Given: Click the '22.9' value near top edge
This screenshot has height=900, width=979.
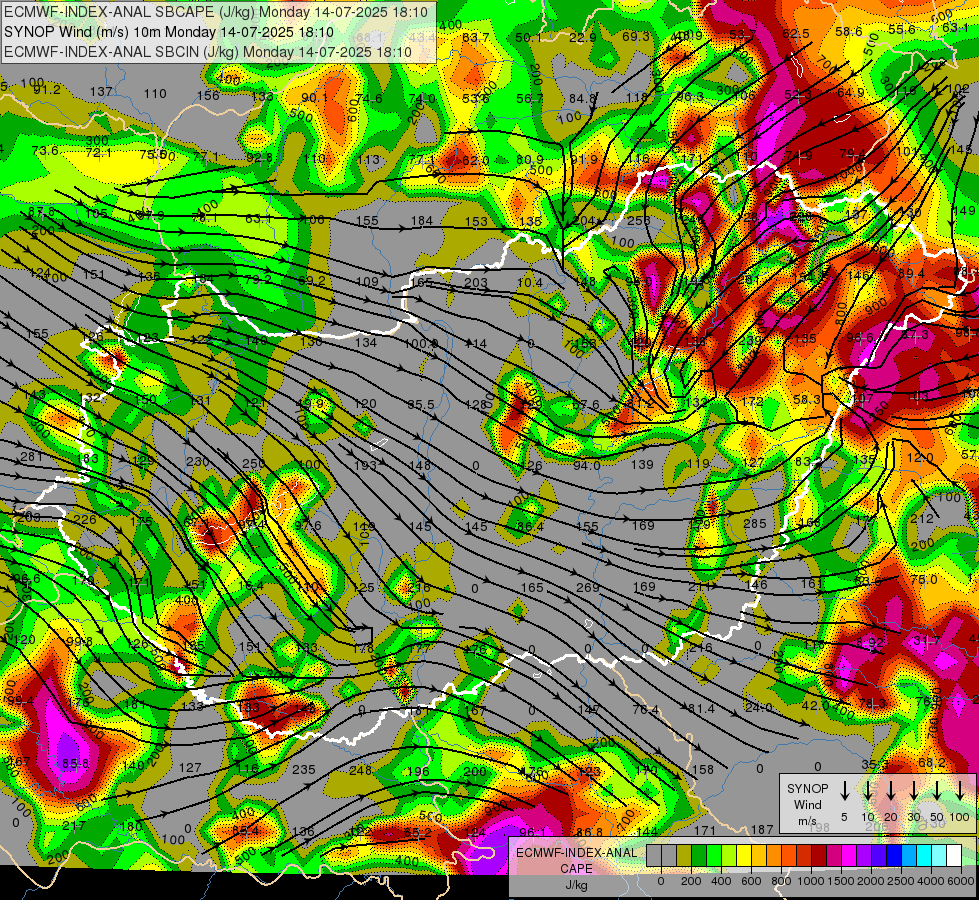Looking at the screenshot, I should [583, 37].
